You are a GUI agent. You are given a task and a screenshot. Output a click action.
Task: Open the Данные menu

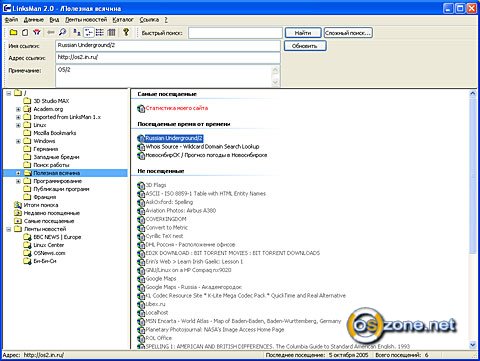[x=34, y=20]
